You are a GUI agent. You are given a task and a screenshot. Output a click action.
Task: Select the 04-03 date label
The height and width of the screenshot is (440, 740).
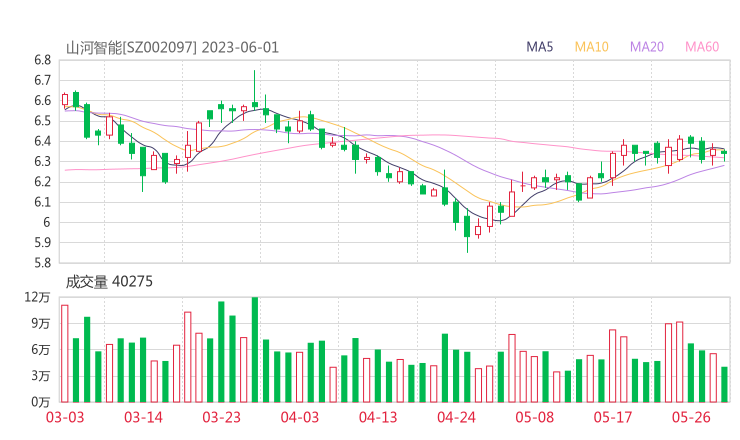coord(300,417)
